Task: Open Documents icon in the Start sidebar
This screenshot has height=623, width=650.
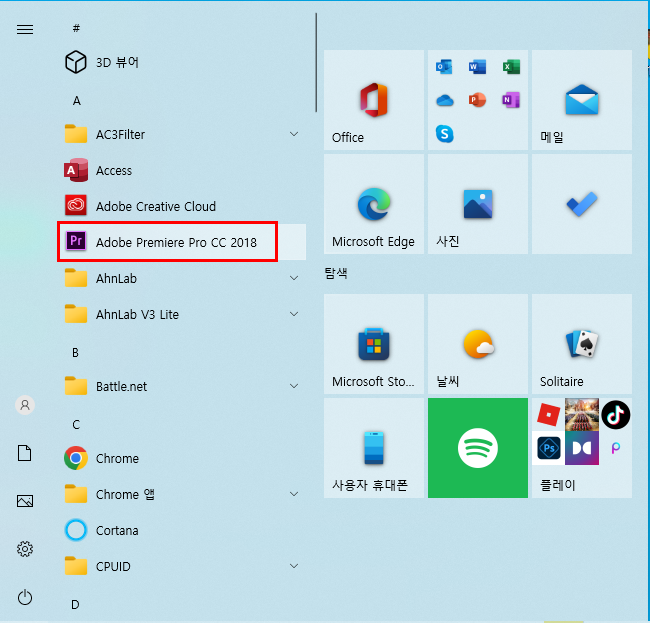Action: pyautogui.click(x=25, y=453)
